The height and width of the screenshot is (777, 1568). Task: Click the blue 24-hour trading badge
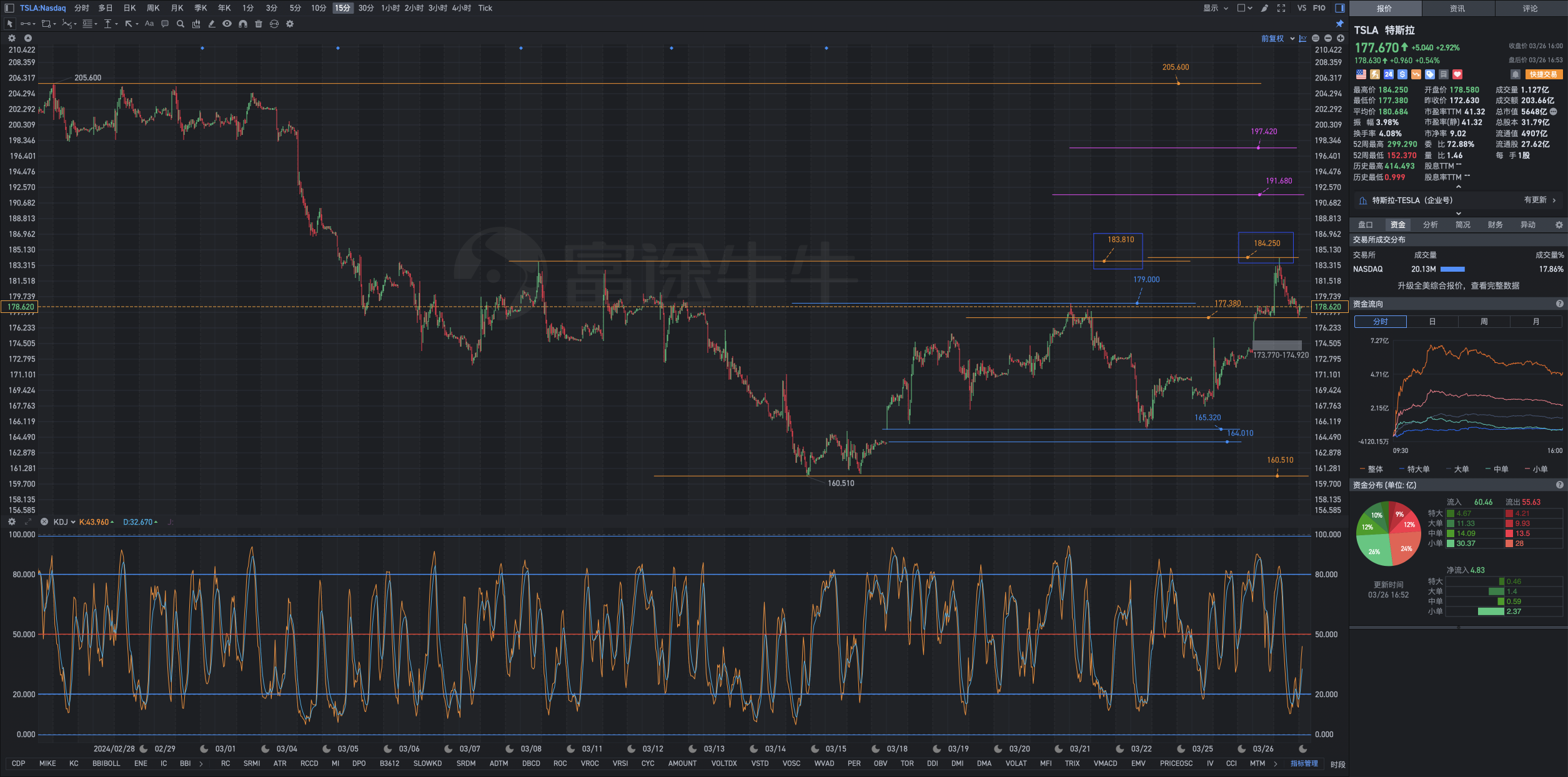point(1389,74)
